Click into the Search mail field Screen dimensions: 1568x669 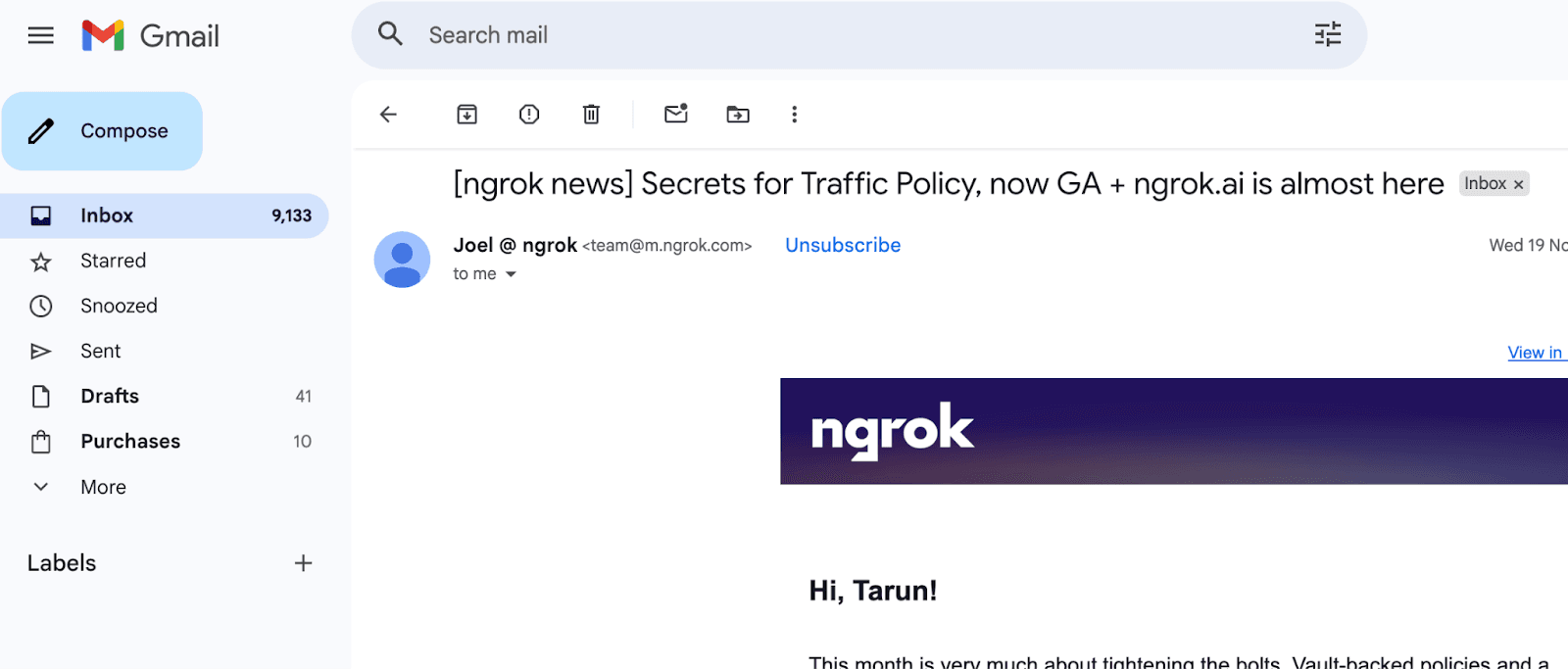(x=858, y=35)
